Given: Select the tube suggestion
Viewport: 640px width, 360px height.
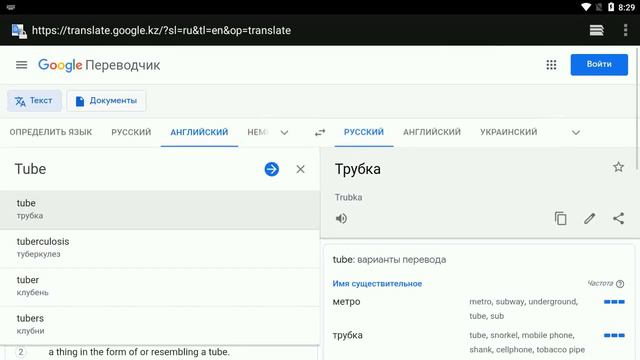Looking at the screenshot, I should click(x=160, y=209).
